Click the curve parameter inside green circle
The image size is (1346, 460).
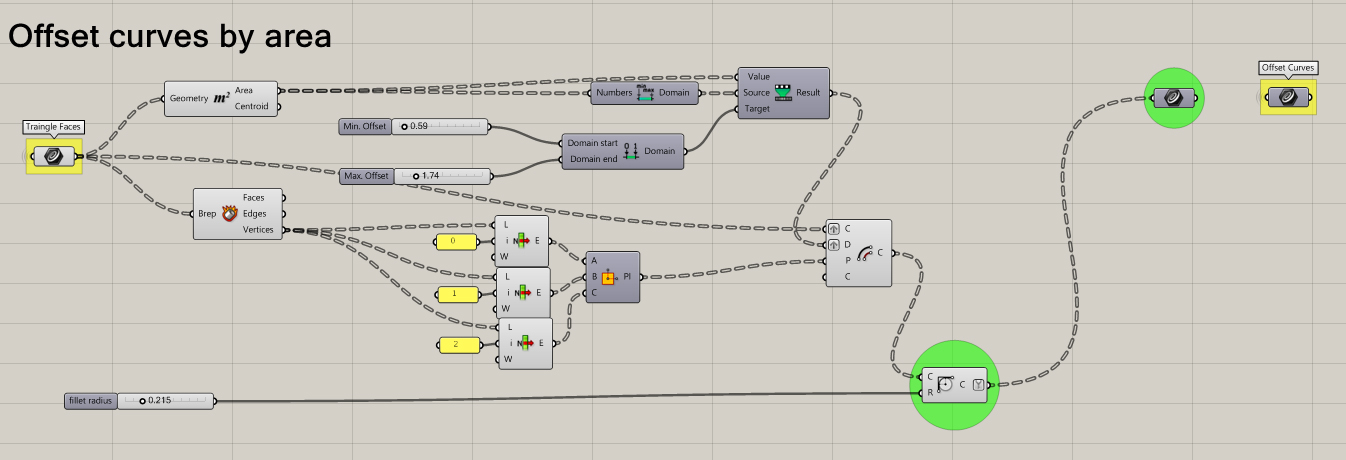click(x=1173, y=98)
